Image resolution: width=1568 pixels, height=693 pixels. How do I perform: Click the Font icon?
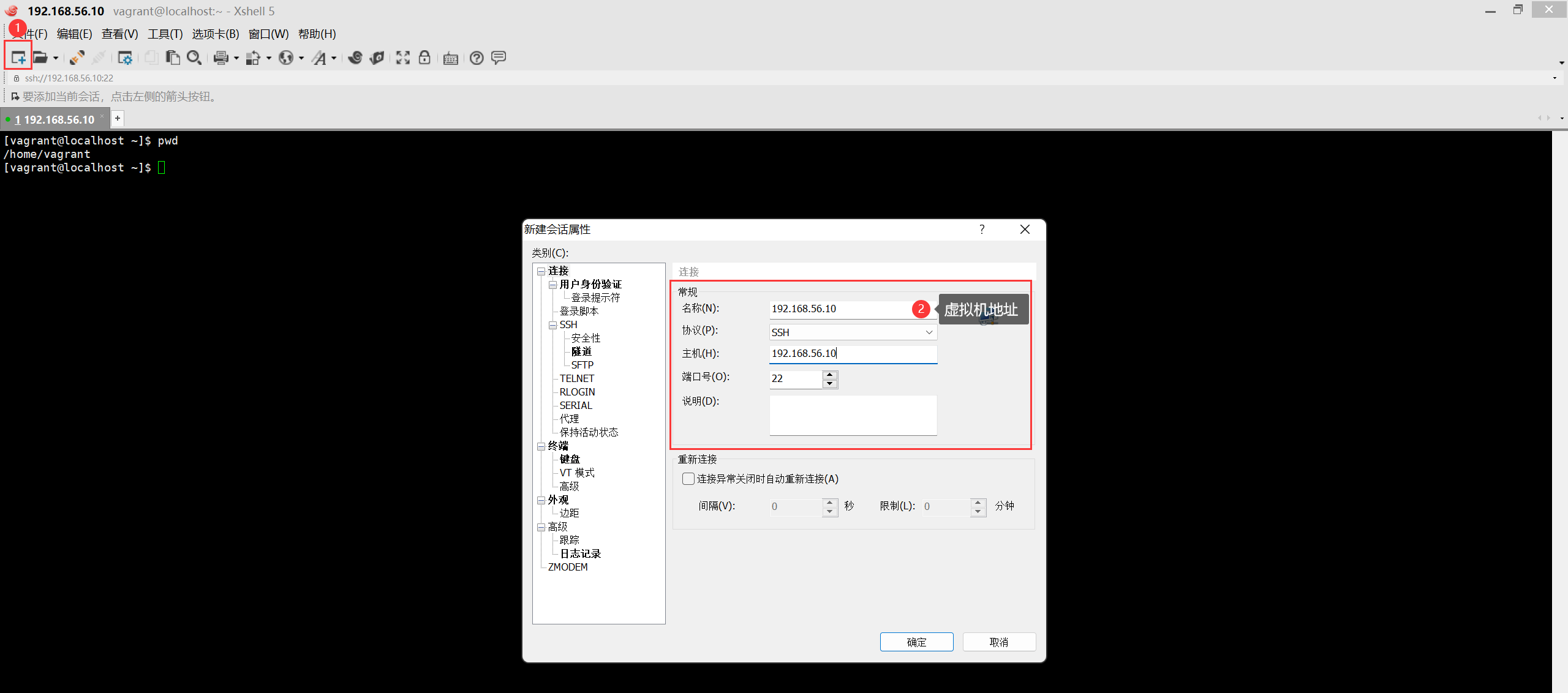point(318,58)
